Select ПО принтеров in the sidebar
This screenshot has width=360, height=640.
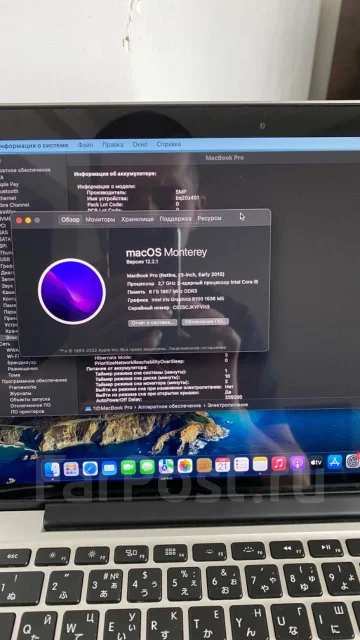(27, 412)
